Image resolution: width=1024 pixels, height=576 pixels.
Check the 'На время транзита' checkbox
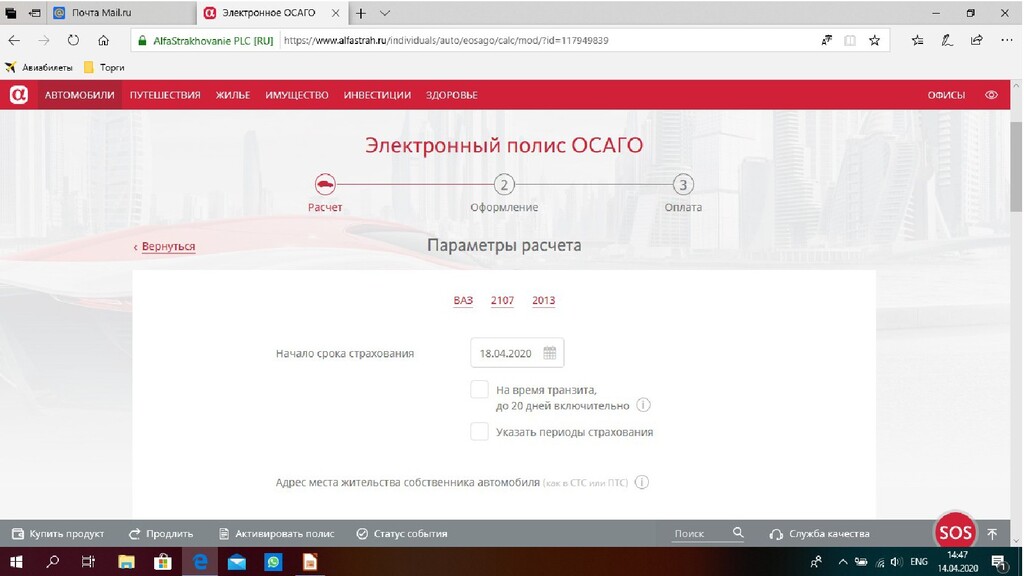click(x=479, y=389)
